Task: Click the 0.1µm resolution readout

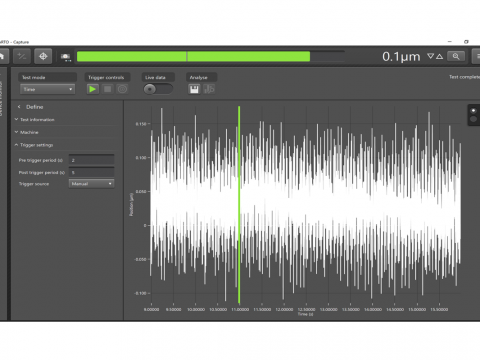Action: [401, 56]
